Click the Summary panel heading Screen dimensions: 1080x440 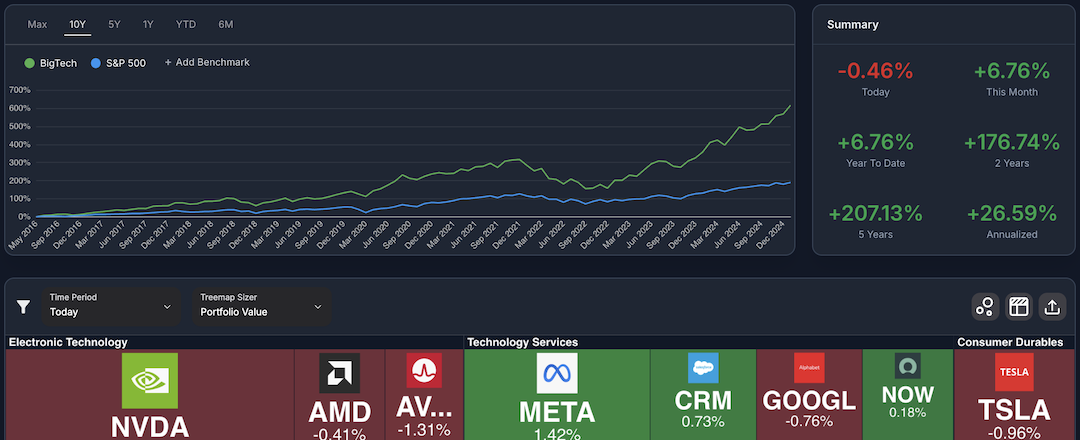(853, 25)
